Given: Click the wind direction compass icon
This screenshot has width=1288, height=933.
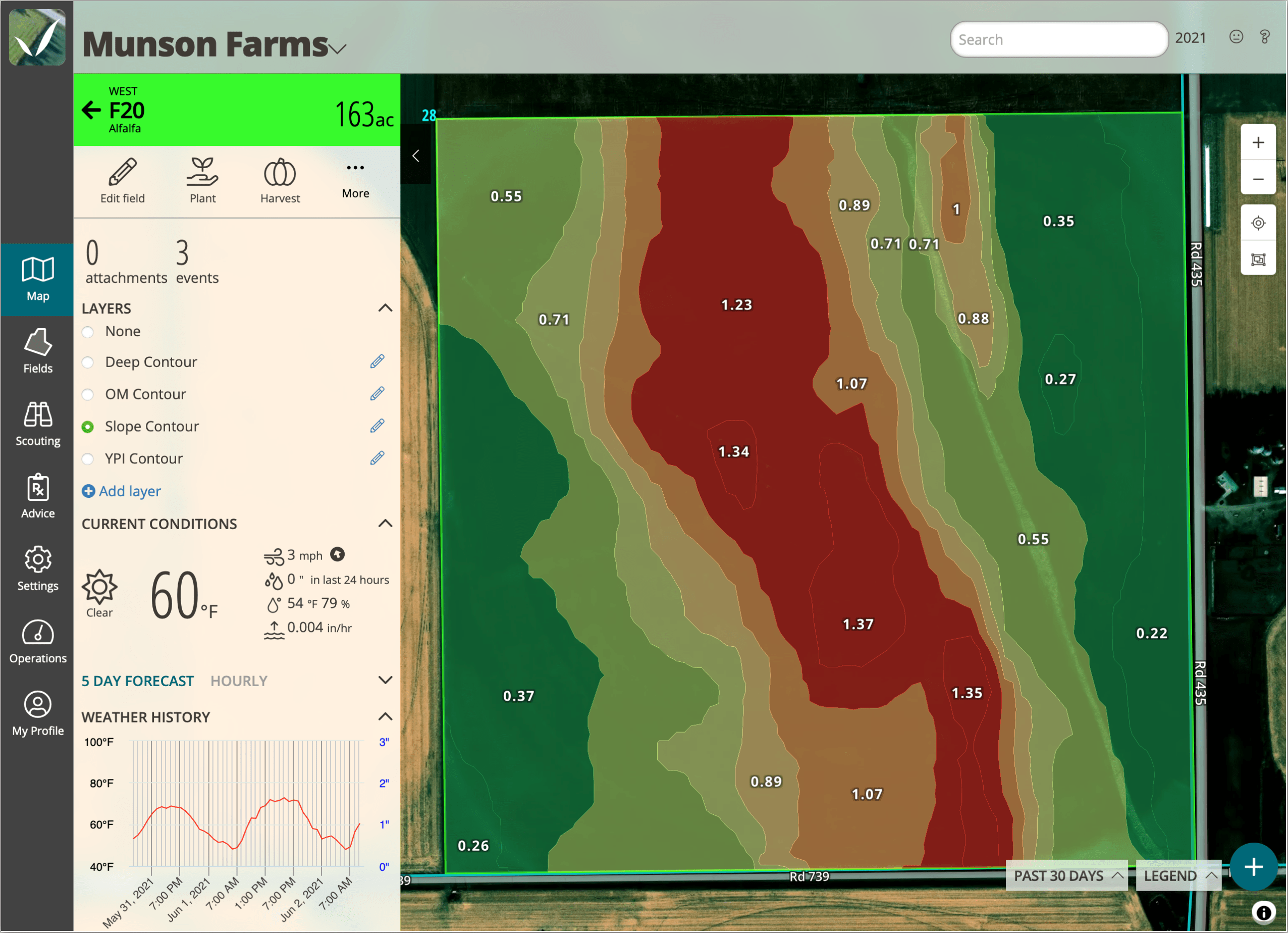Looking at the screenshot, I should pyautogui.click(x=337, y=554).
